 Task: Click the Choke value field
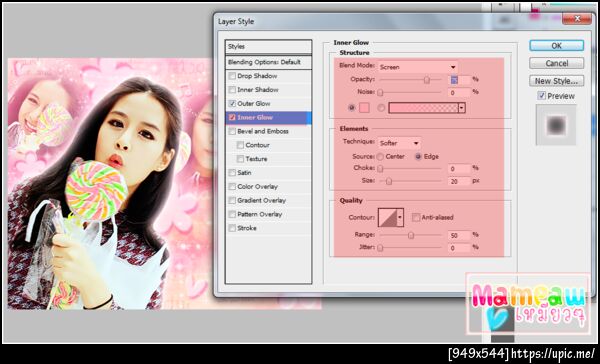click(460, 168)
